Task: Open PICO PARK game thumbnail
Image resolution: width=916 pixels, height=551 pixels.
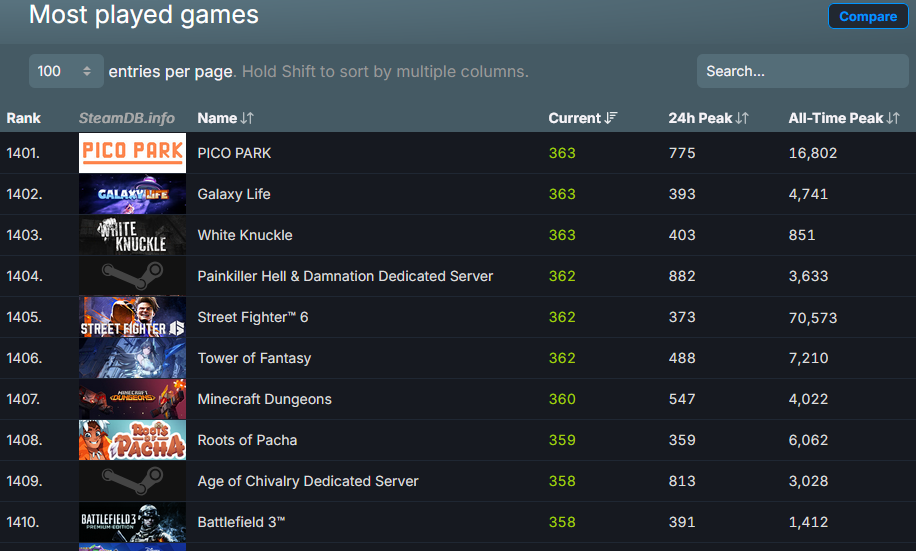Action: tap(133, 153)
